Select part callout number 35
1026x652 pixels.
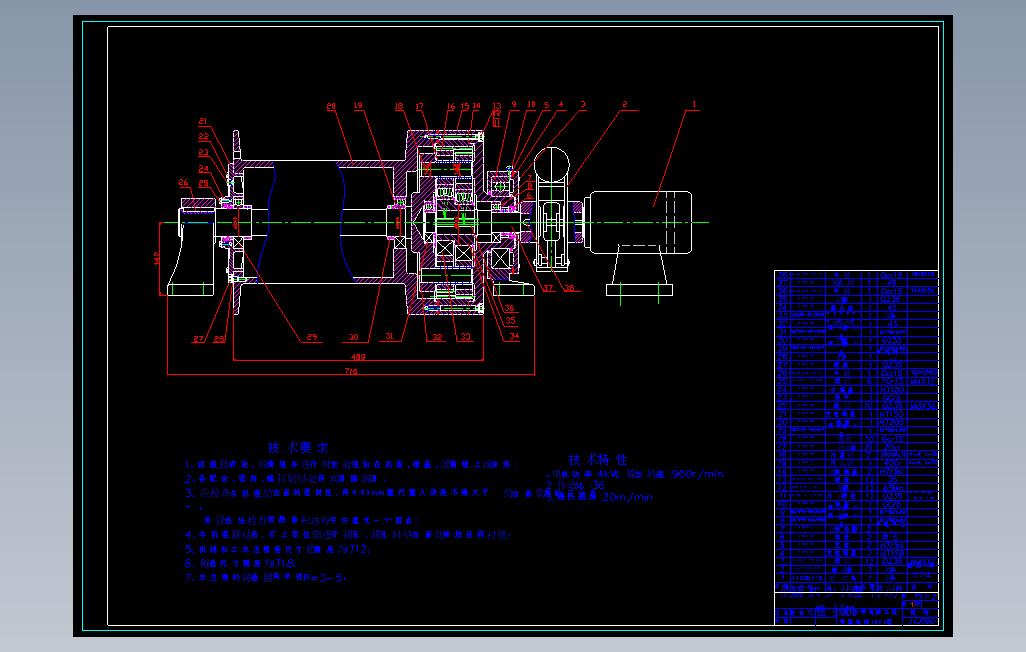[510, 321]
